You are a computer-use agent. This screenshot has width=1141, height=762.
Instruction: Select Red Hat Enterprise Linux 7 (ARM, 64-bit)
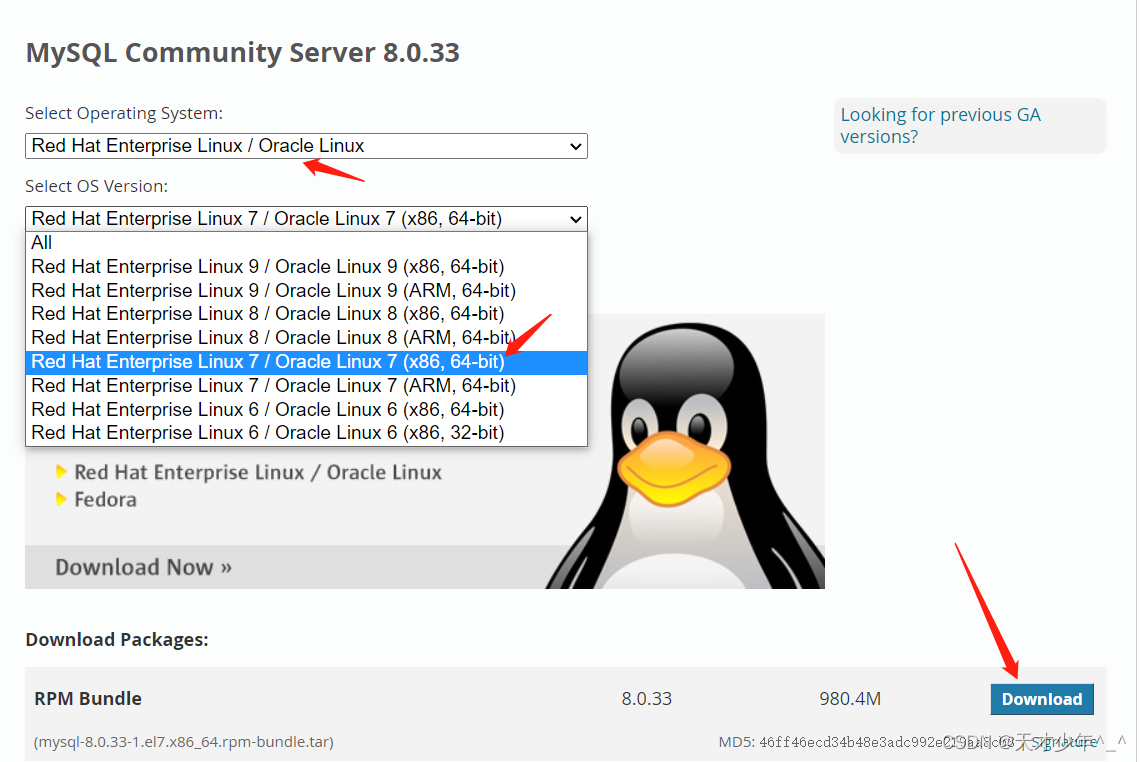pos(273,385)
